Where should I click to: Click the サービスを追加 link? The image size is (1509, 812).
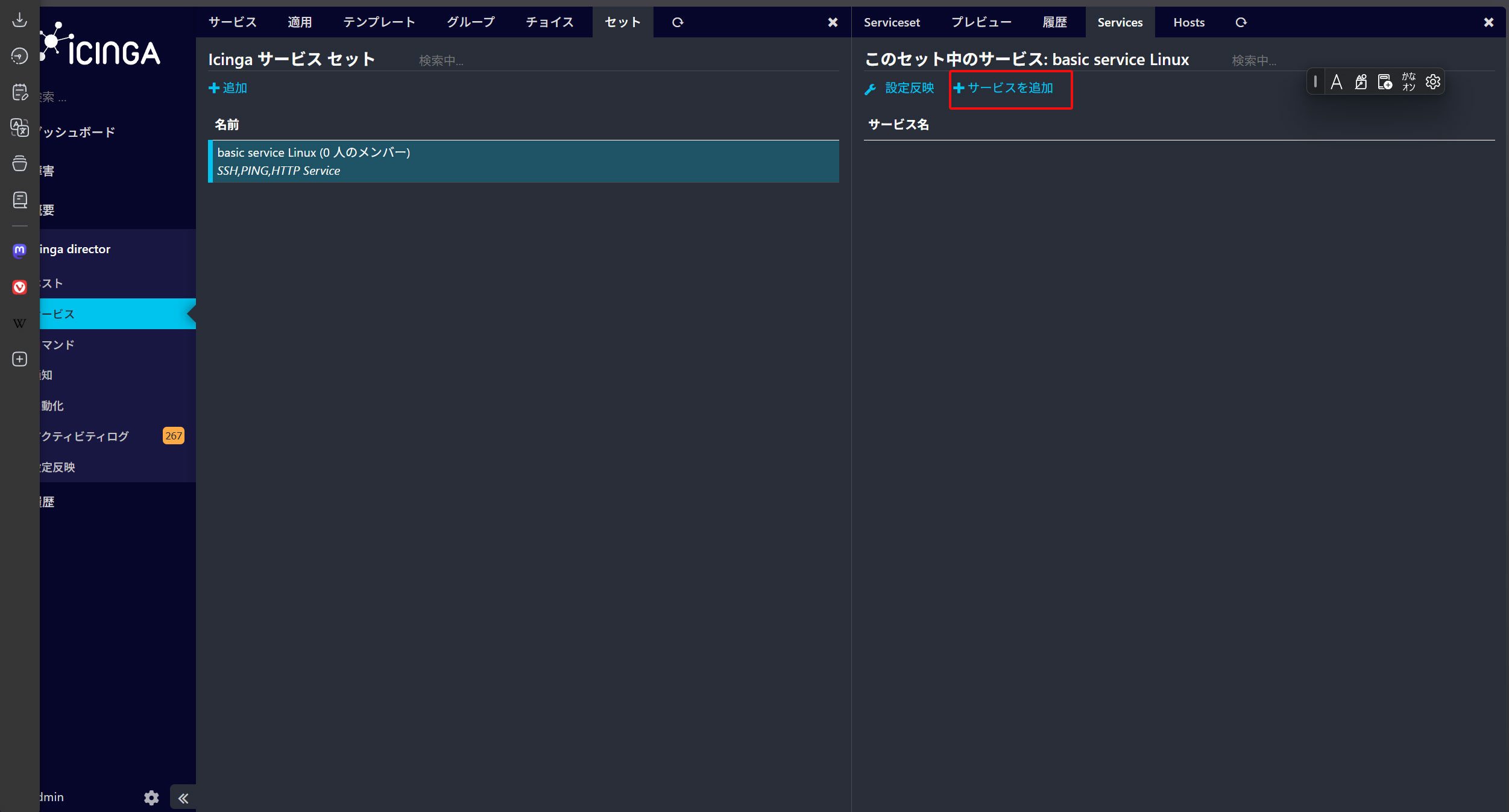click(1003, 88)
